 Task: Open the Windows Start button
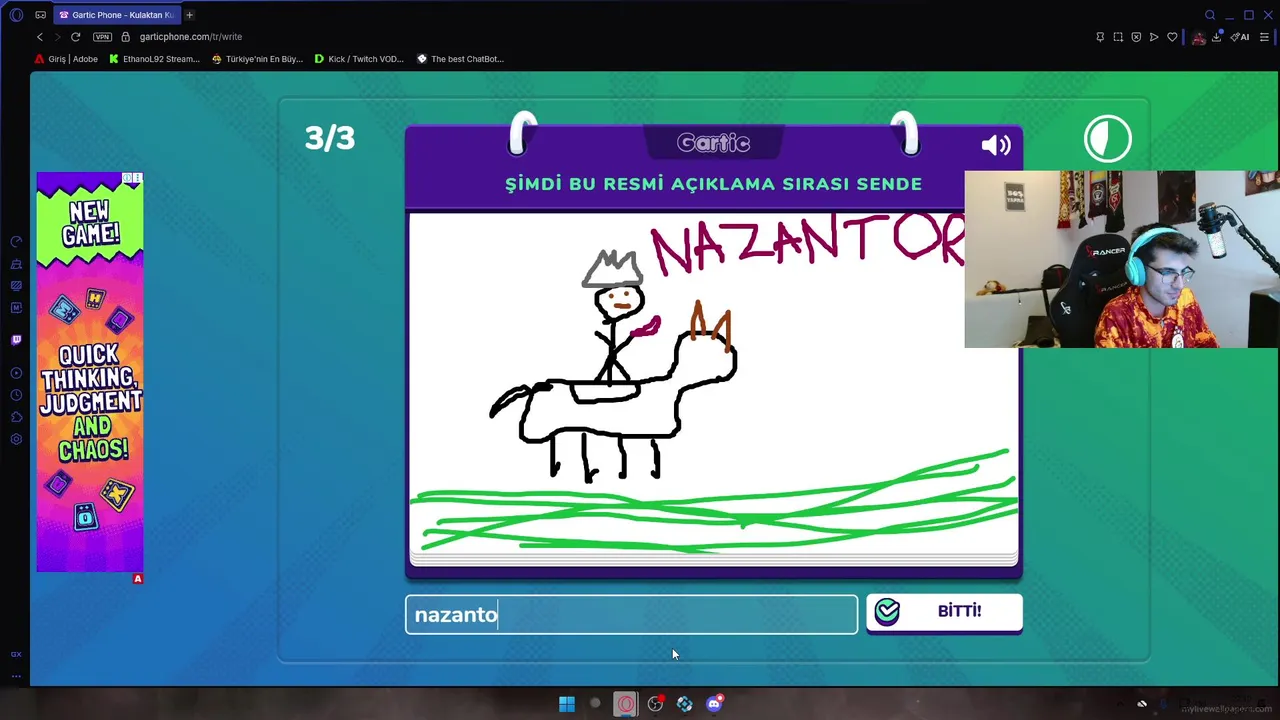coord(567,704)
